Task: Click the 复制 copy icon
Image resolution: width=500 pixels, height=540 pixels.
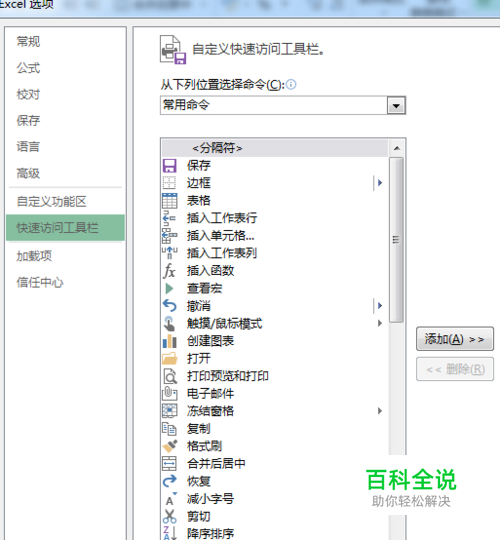Action: pyautogui.click(x=169, y=428)
